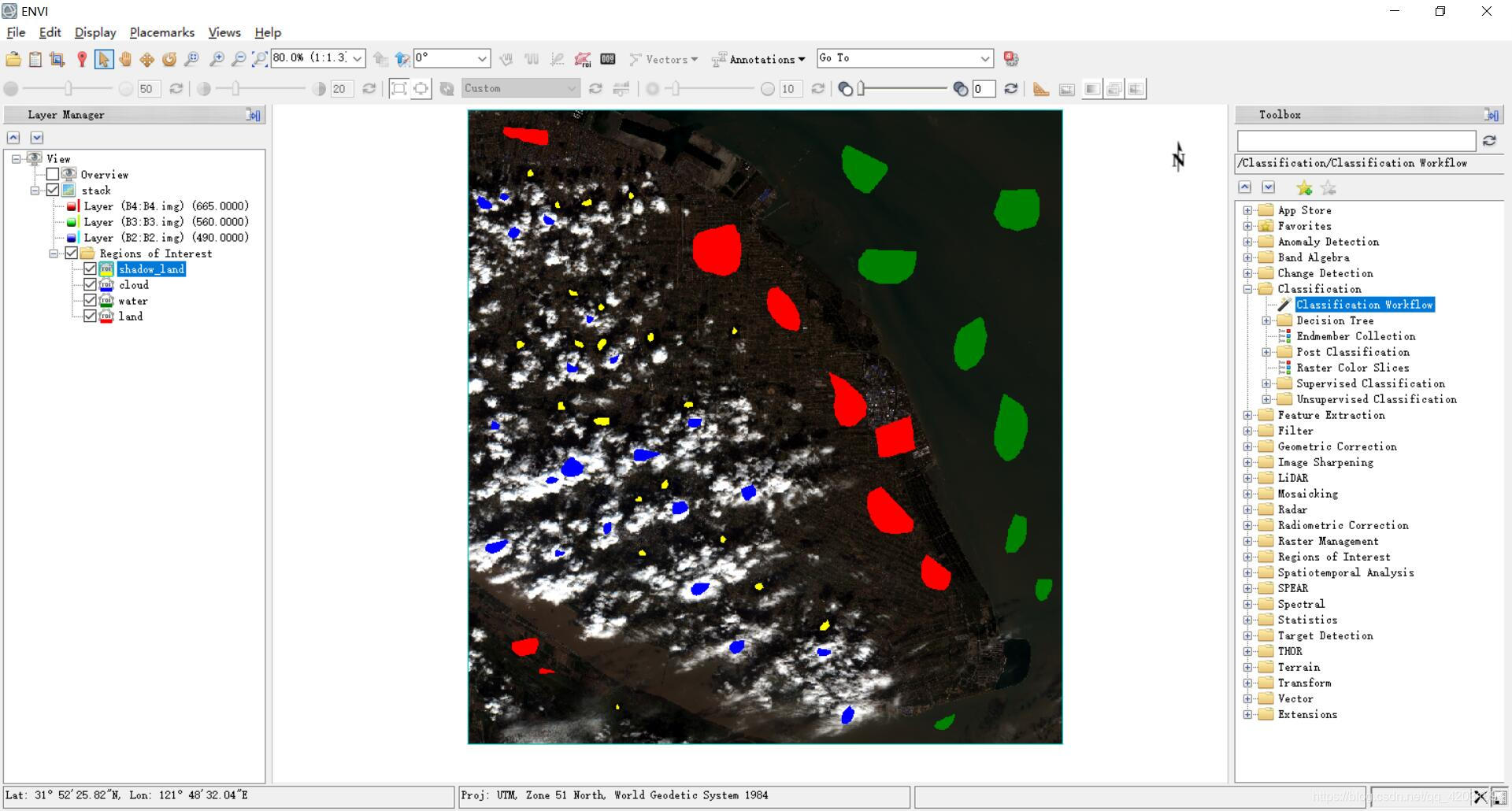The image size is (1512, 811).
Task: Open the Region of Interest tool
Action: point(583,59)
